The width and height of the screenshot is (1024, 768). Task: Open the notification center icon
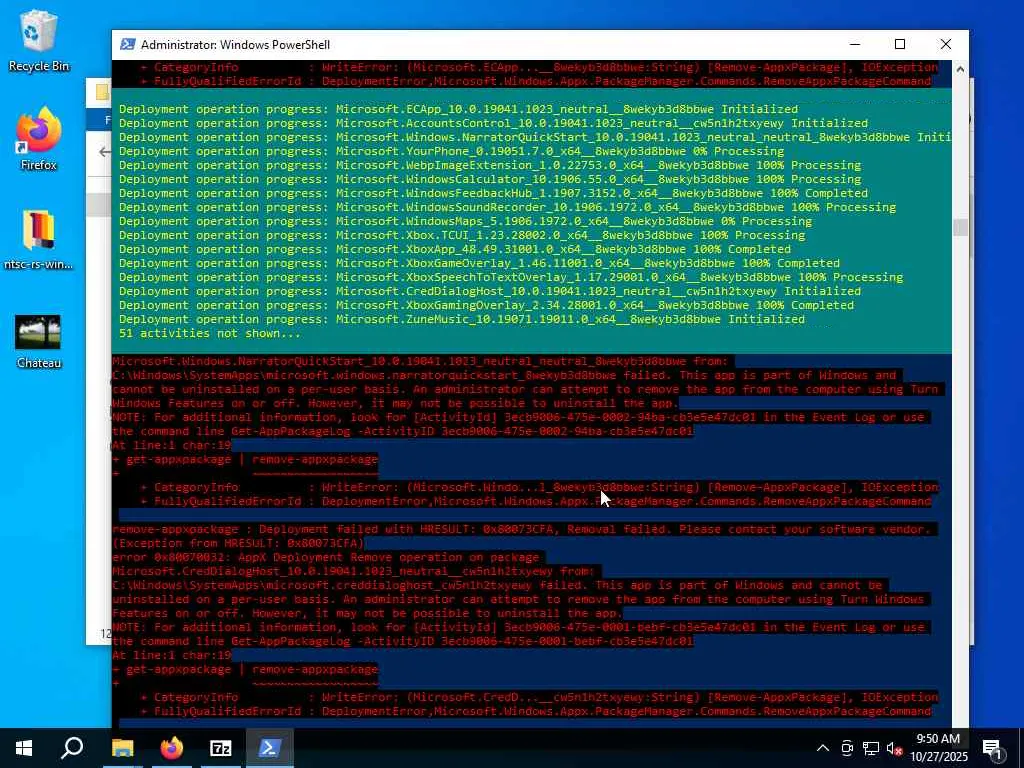[993, 748]
